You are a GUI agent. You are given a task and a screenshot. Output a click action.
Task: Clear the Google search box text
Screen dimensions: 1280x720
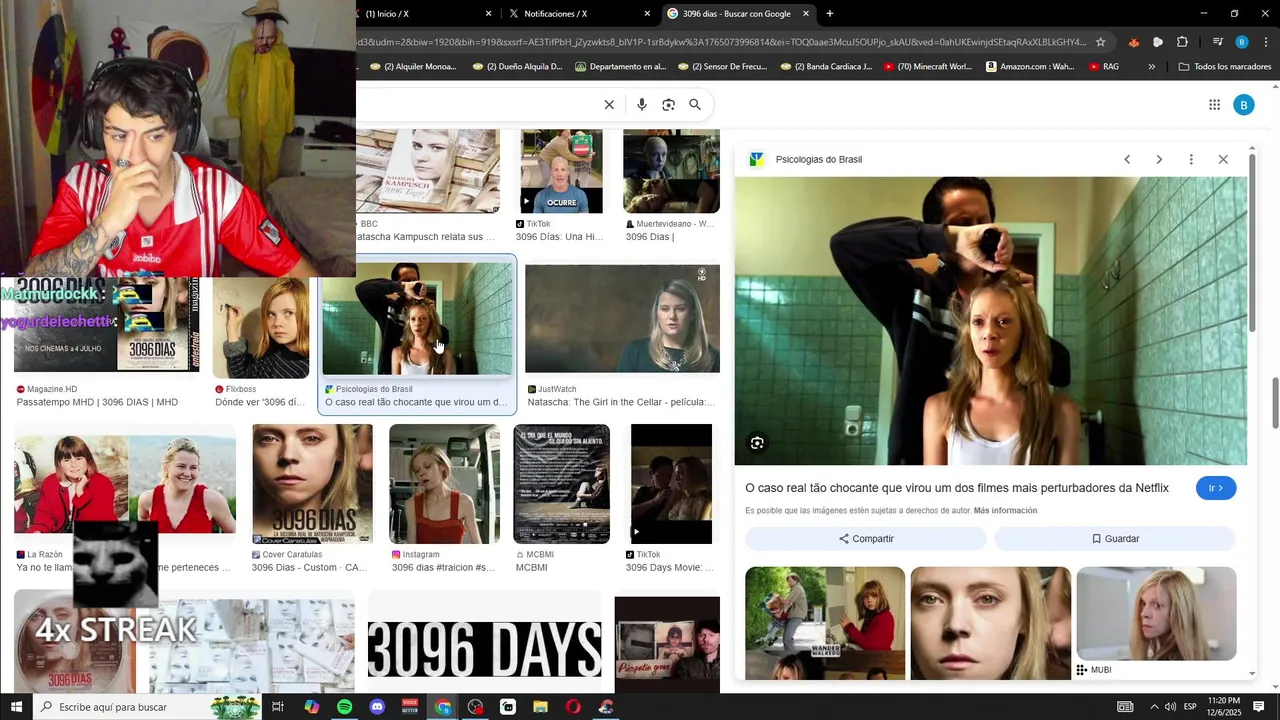tap(609, 105)
